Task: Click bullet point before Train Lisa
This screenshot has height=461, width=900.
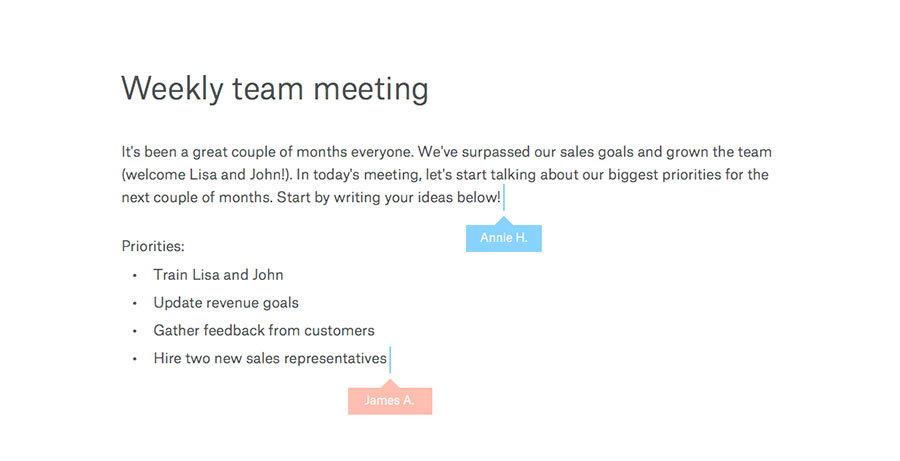Action: (x=135, y=276)
